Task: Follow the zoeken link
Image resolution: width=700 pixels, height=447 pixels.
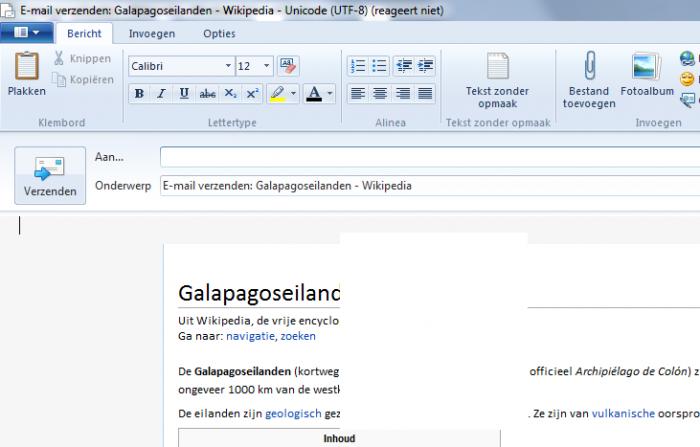Action: click(x=298, y=336)
